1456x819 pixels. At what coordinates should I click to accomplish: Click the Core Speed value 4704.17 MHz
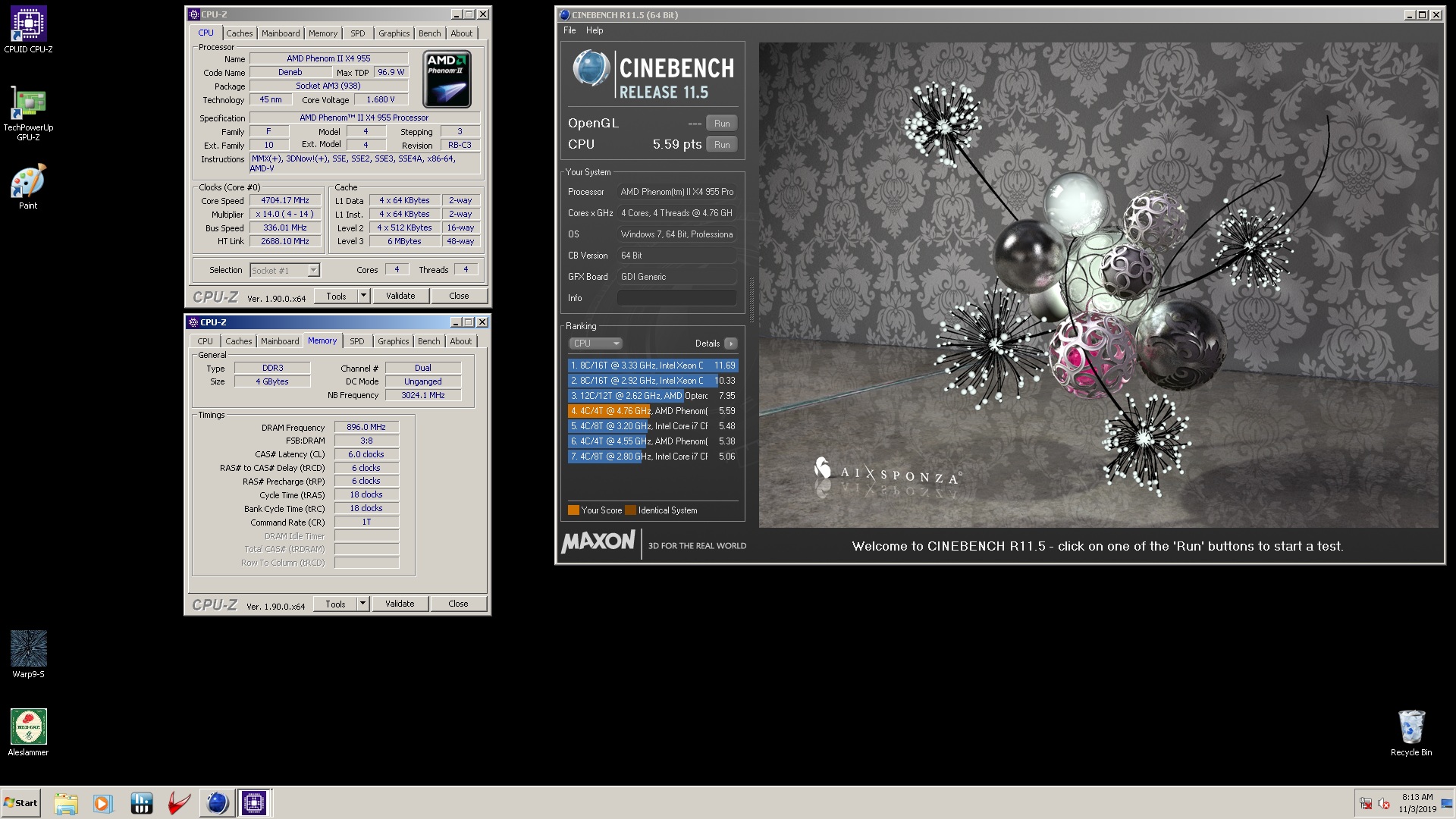(x=285, y=200)
